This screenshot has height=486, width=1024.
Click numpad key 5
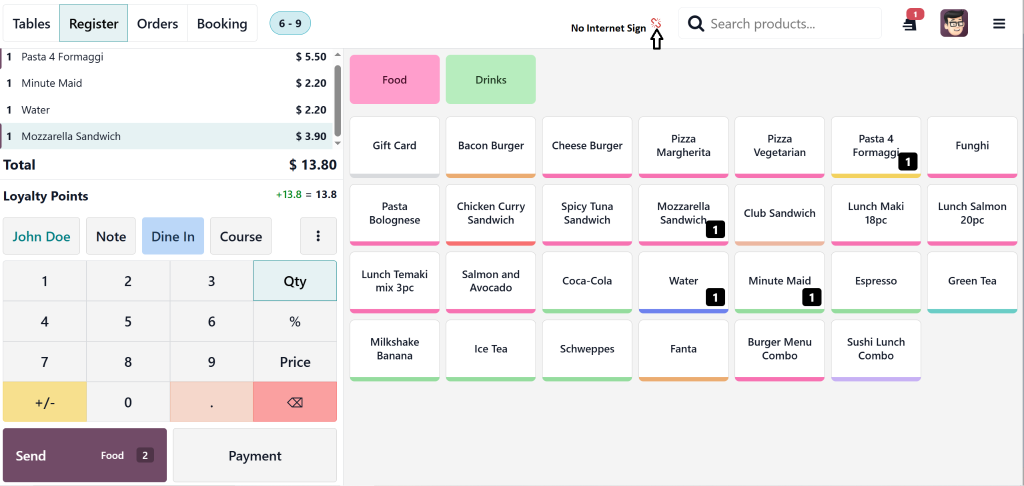pos(128,321)
